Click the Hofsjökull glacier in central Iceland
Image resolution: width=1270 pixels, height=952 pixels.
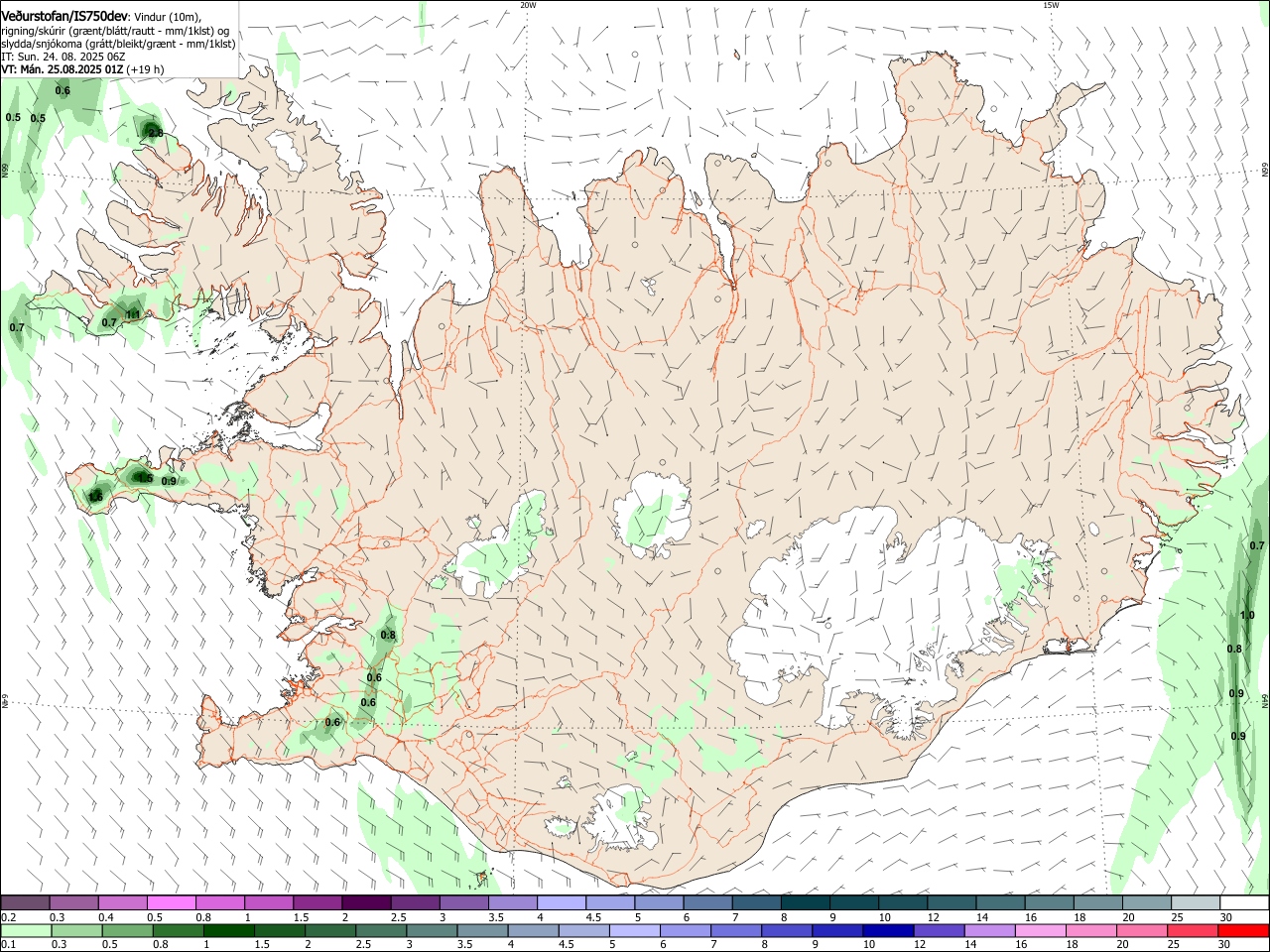coord(652,516)
